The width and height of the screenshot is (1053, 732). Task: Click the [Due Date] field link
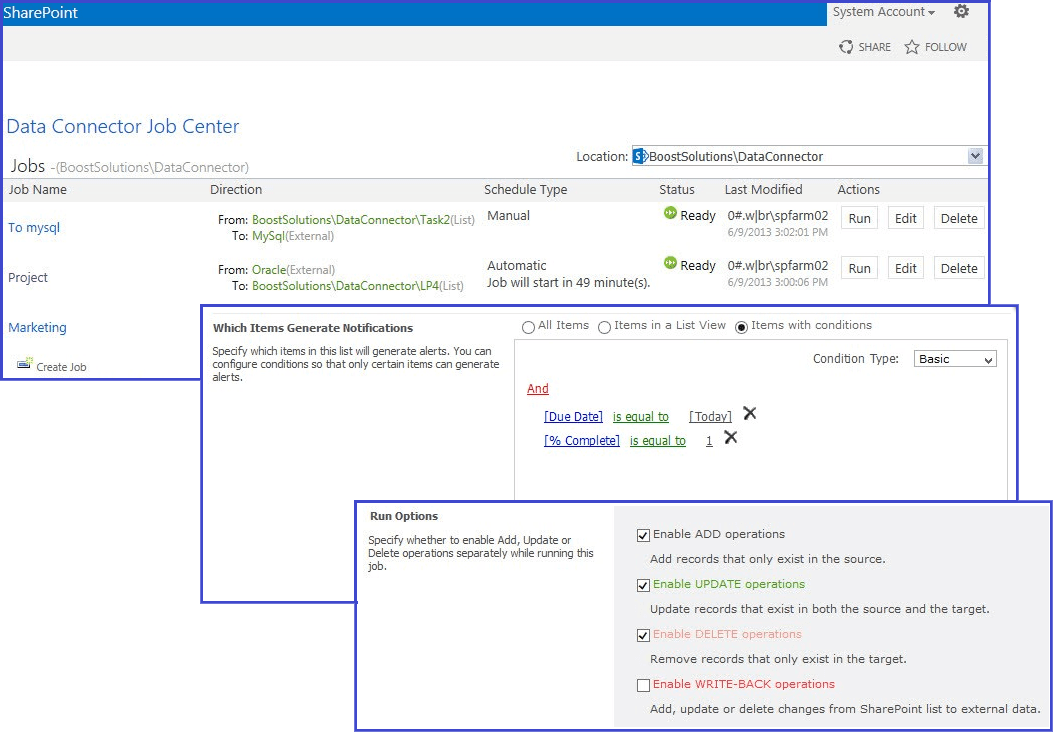[x=574, y=417]
